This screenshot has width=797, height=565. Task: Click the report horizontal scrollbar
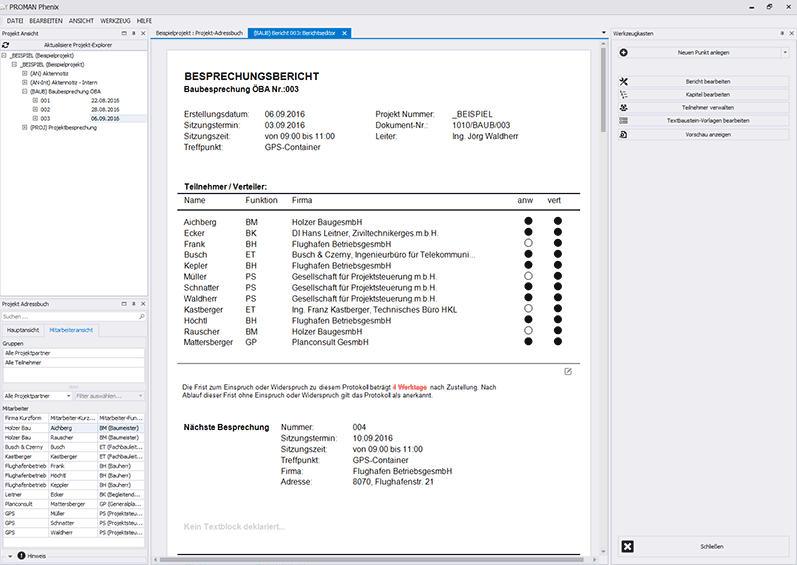[372, 559]
